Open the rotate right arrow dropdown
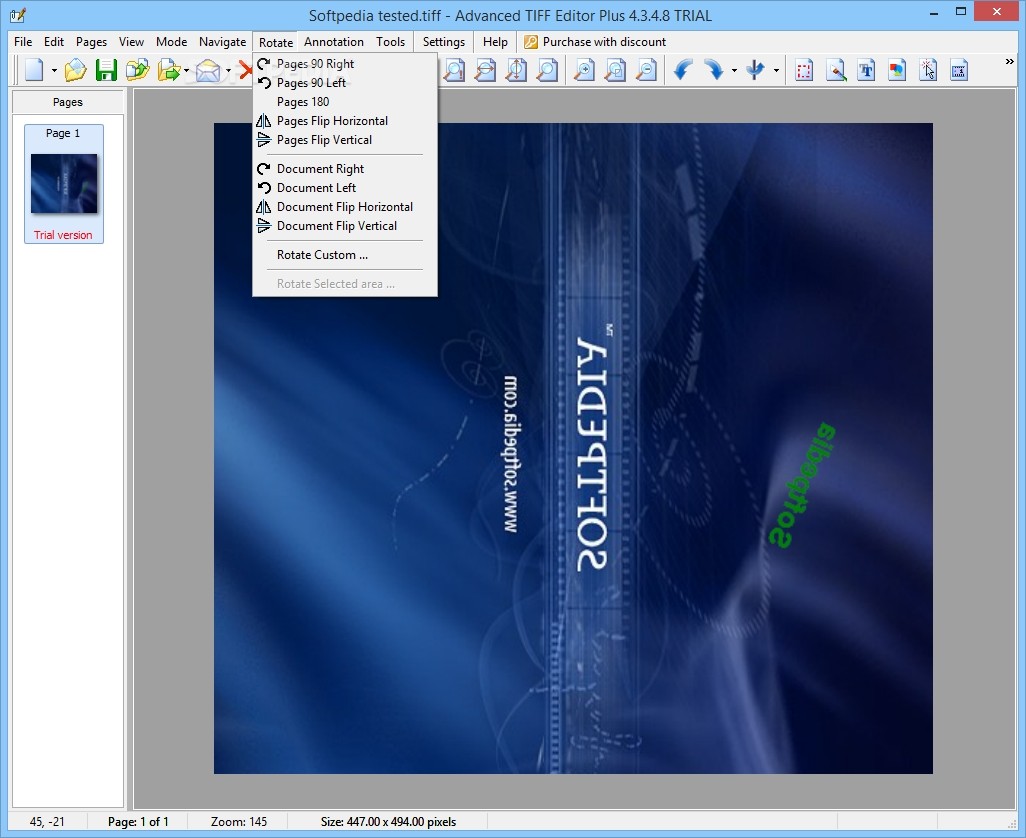Screen dimensions: 1026x838 coord(734,71)
